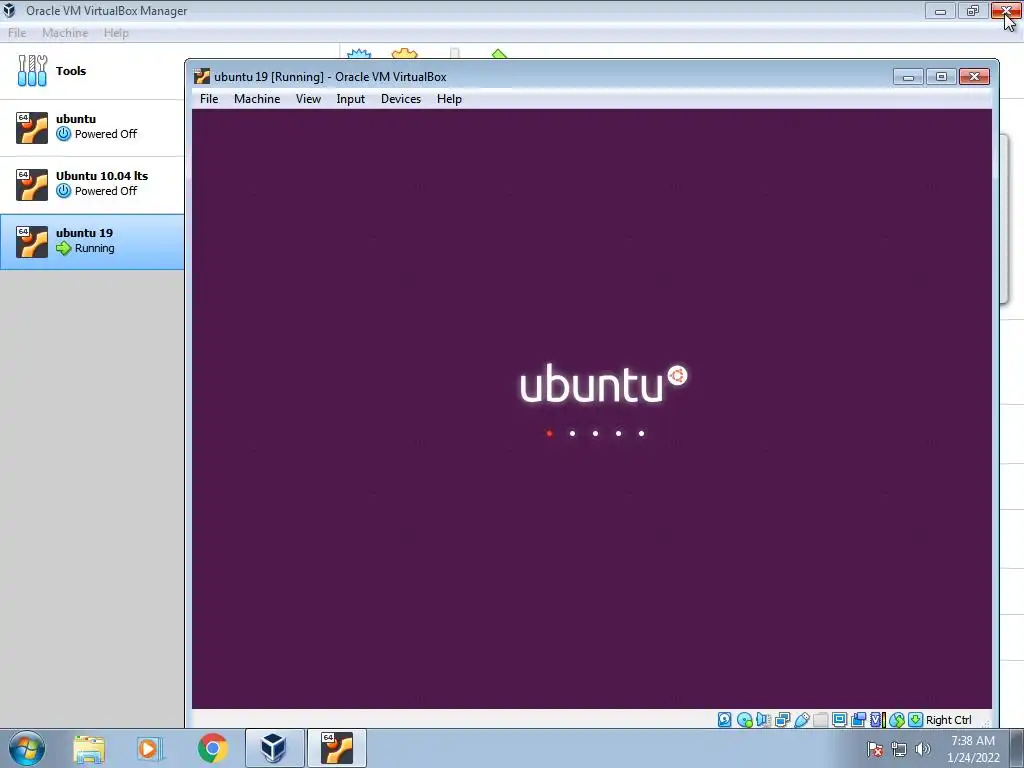Click the Tools wrench icon in Manager
The width and height of the screenshot is (1024, 768).
32,71
